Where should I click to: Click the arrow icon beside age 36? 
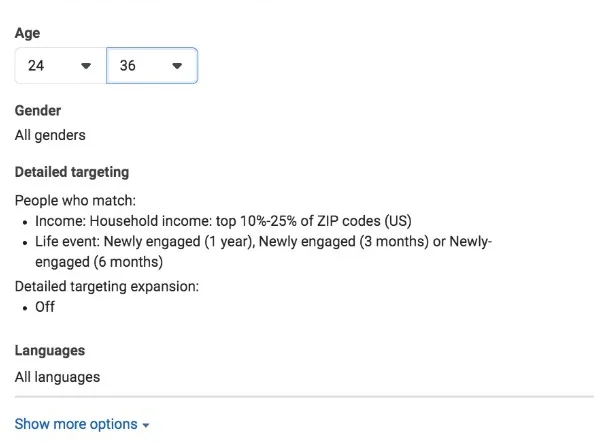(177, 66)
